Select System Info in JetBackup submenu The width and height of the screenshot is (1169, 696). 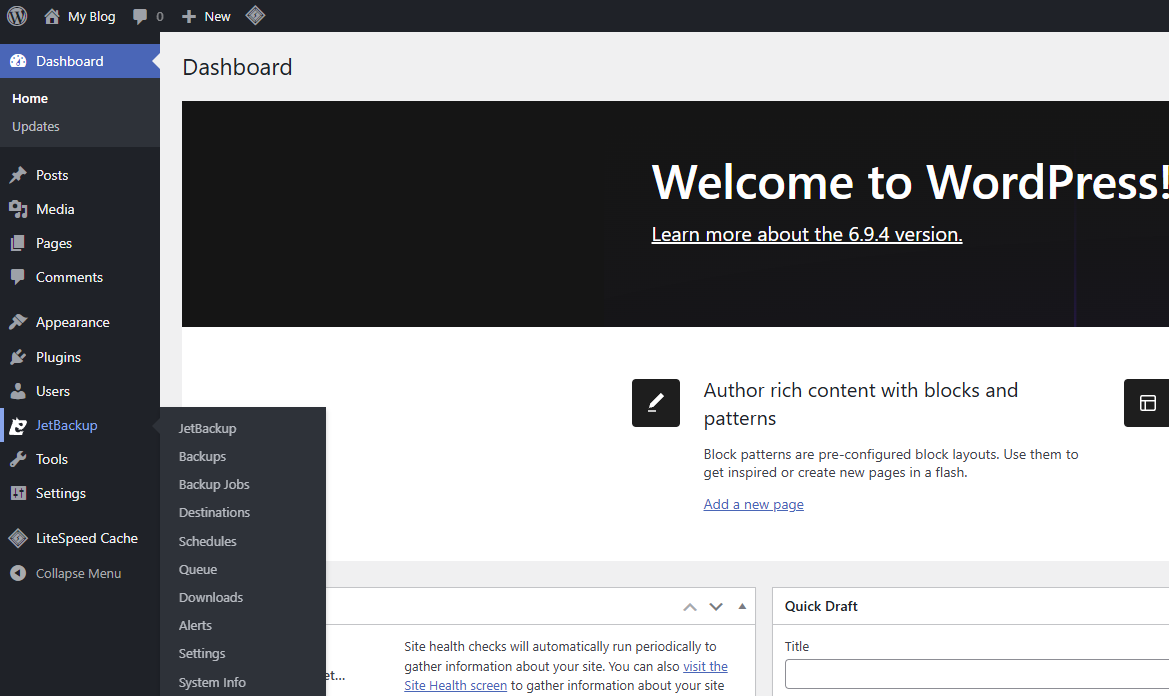coord(212,682)
